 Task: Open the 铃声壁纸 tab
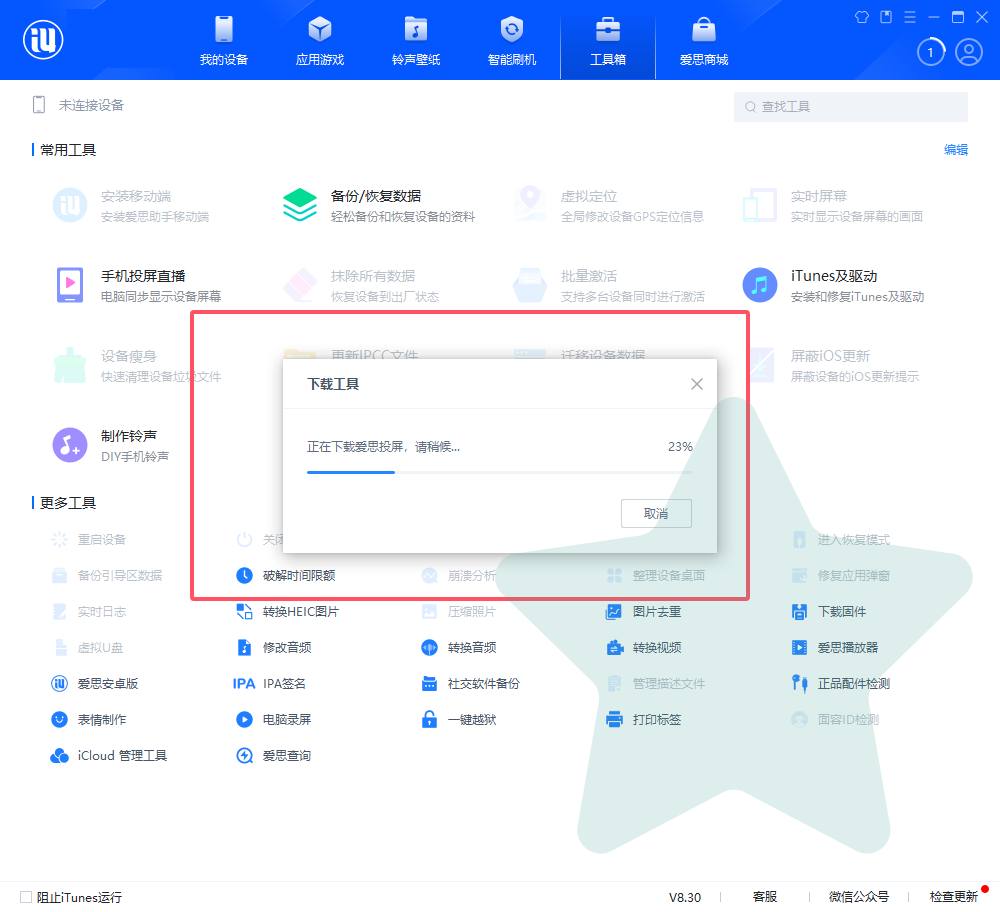point(416,41)
